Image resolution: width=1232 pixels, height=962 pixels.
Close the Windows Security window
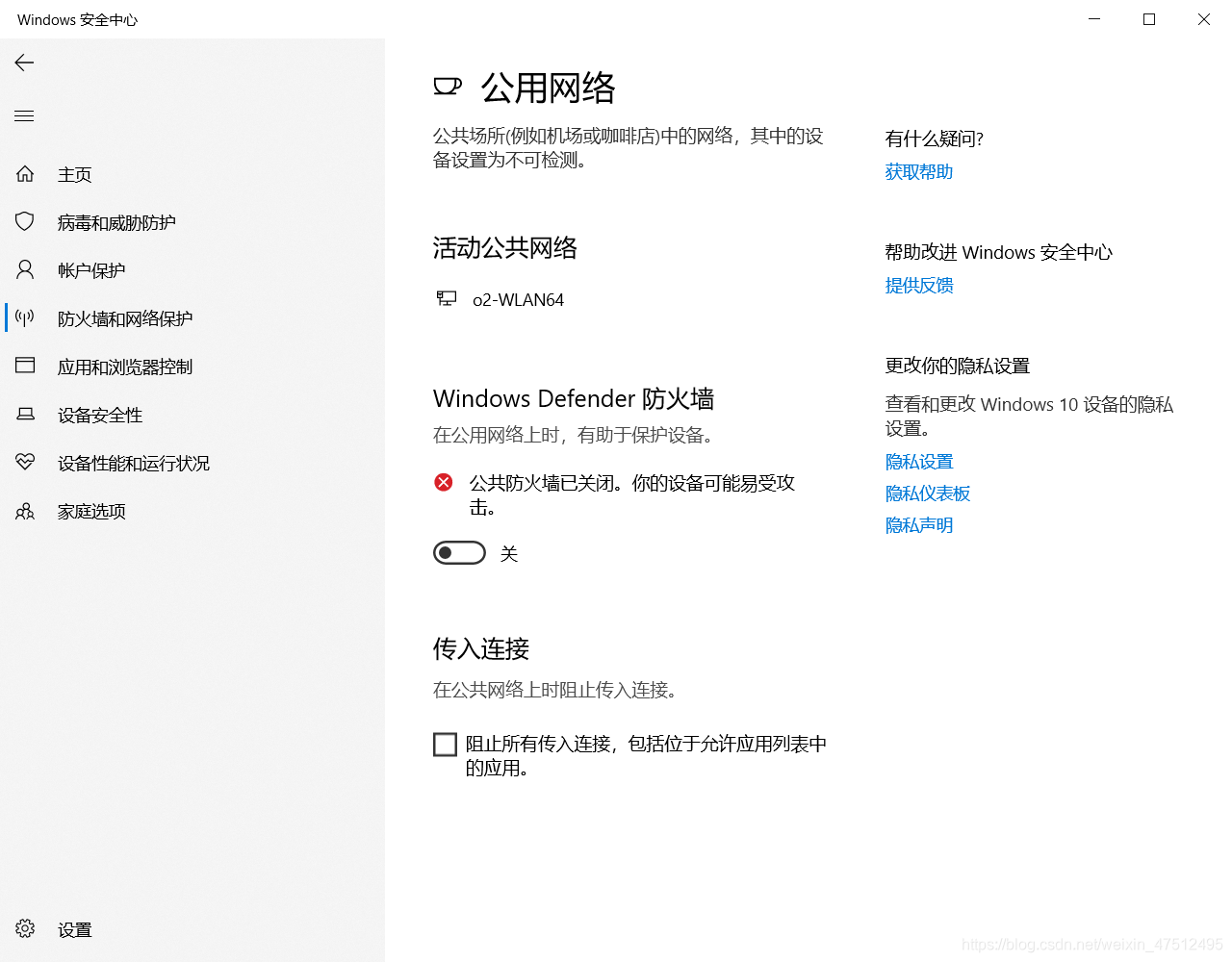pyautogui.click(x=1204, y=19)
